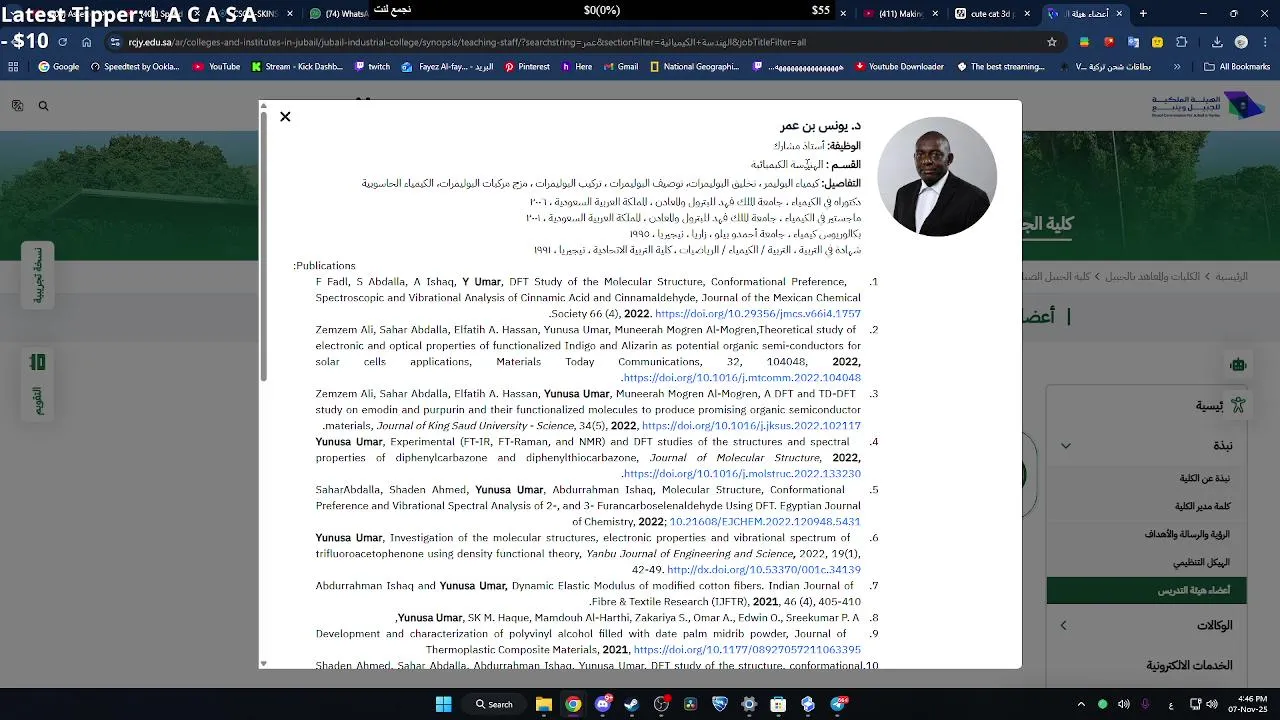Open the j.jksus.2022.102117 DOI link

[x=751, y=426]
